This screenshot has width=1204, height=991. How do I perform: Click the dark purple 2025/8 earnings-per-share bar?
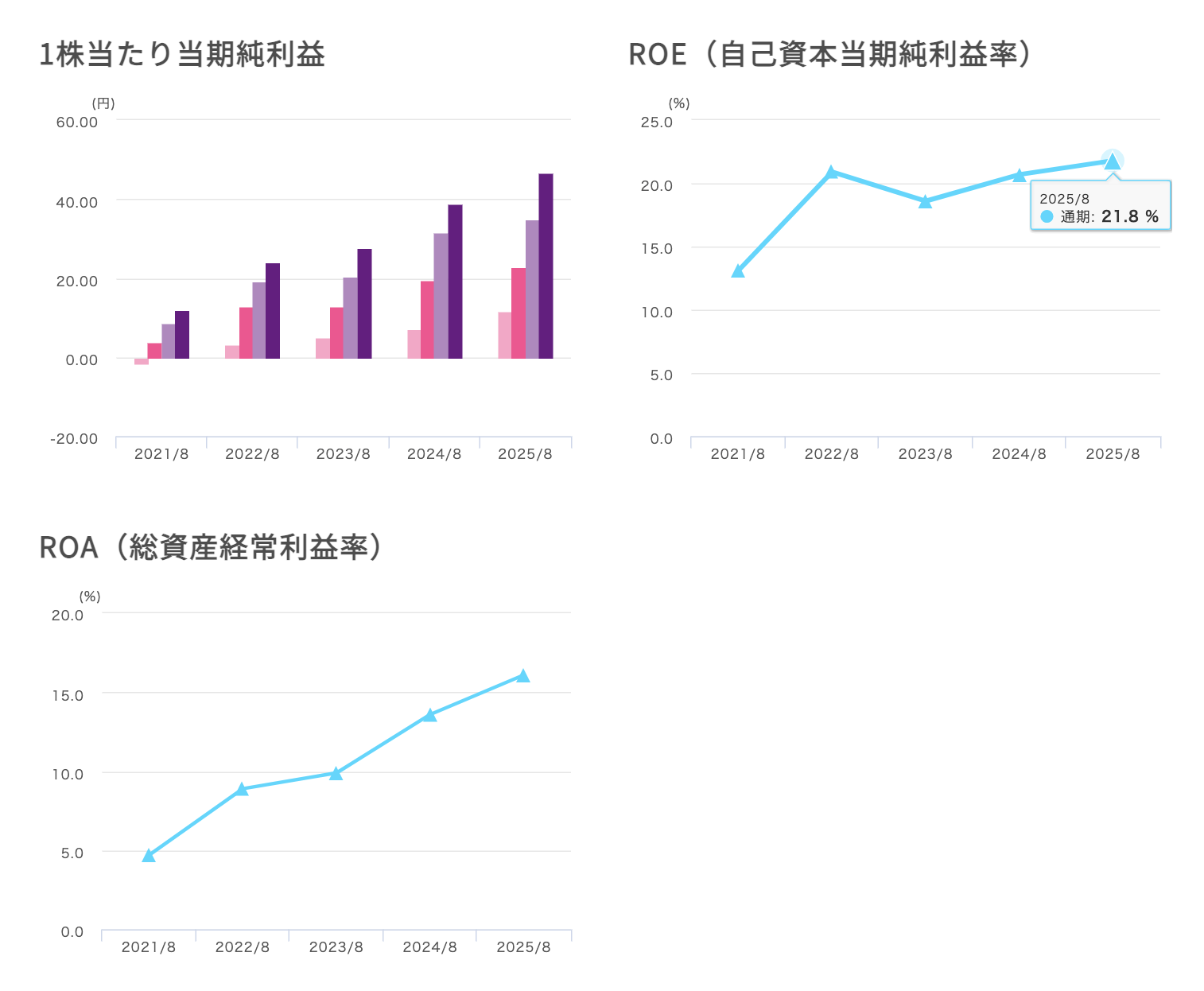coord(546,266)
